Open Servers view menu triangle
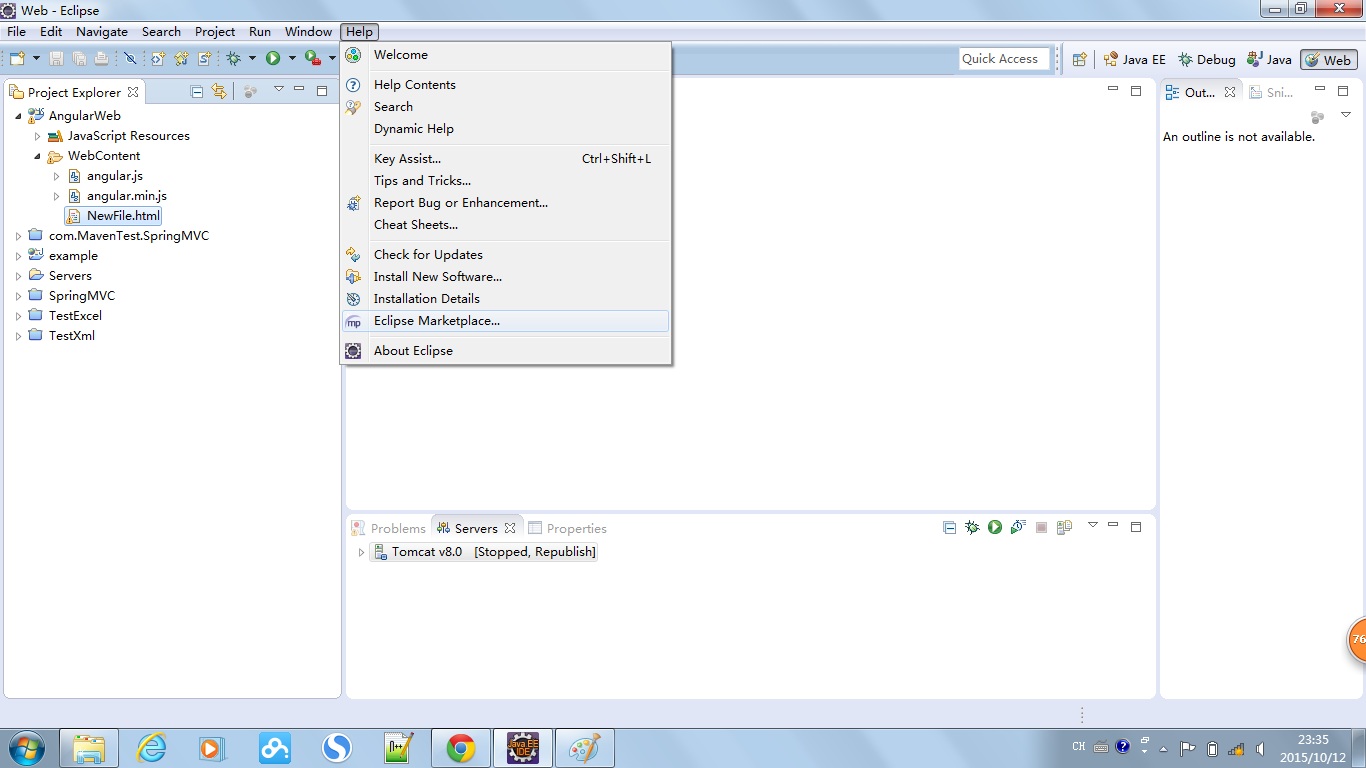The height and width of the screenshot is (768, 1366). click(x=1093, y=525)
